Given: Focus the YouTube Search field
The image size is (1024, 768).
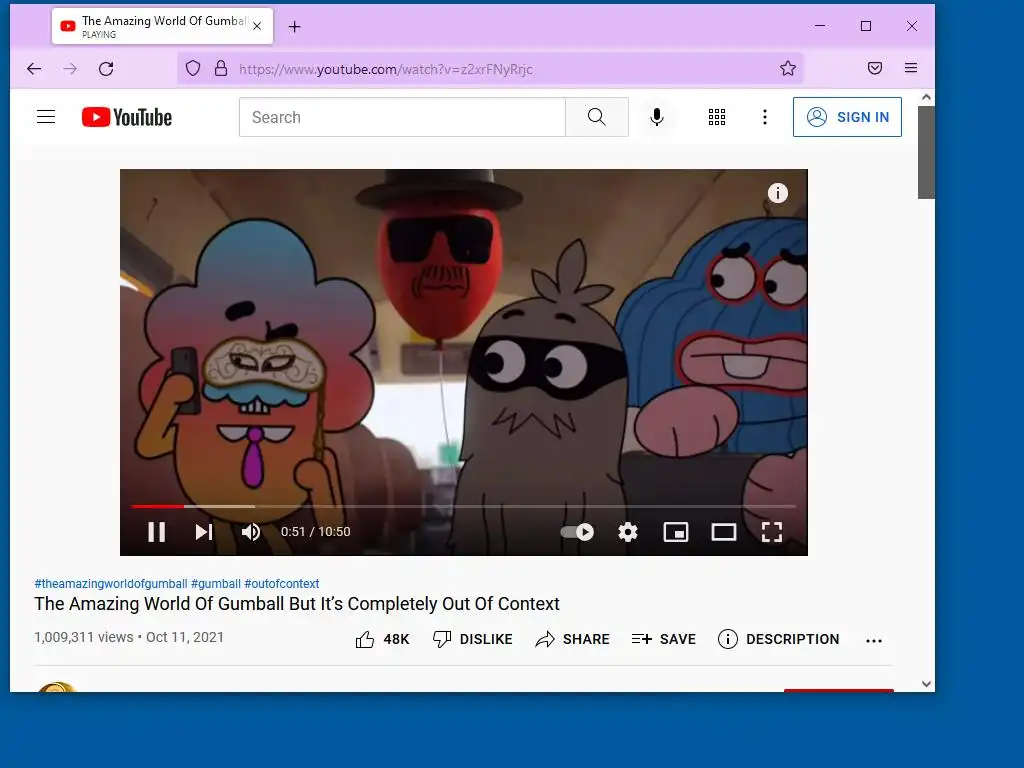Looking at the screenshot, I should pos(402,117).
